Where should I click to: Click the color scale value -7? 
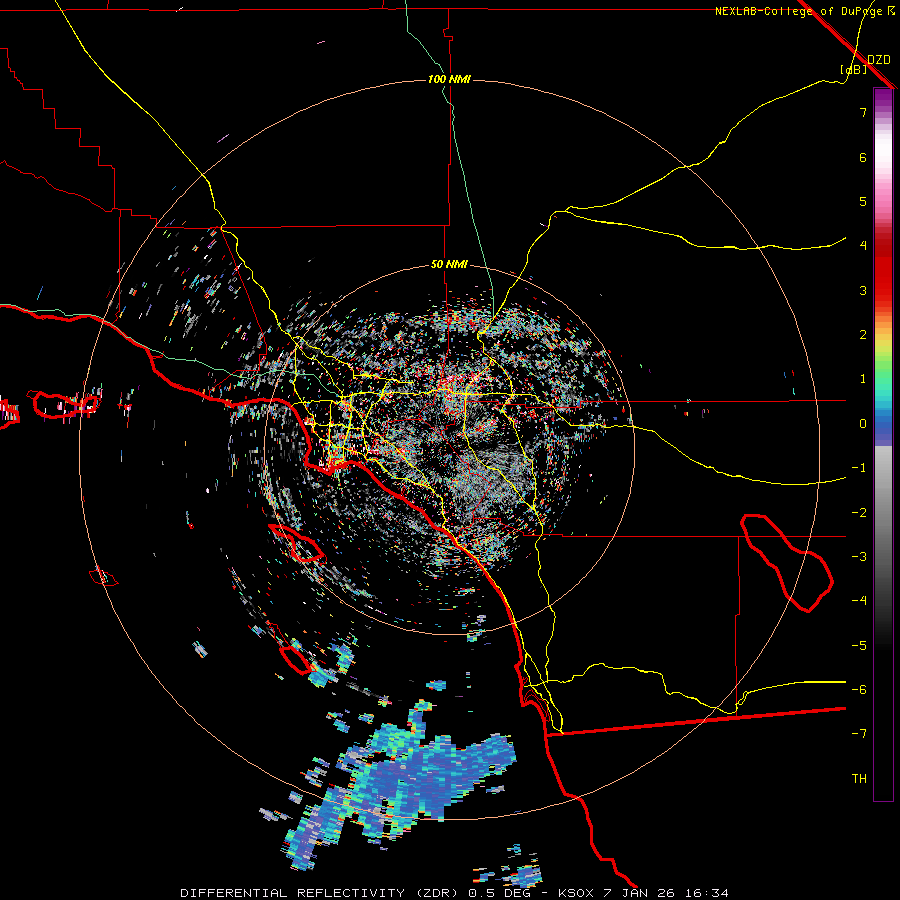click(x=859, y=734)
